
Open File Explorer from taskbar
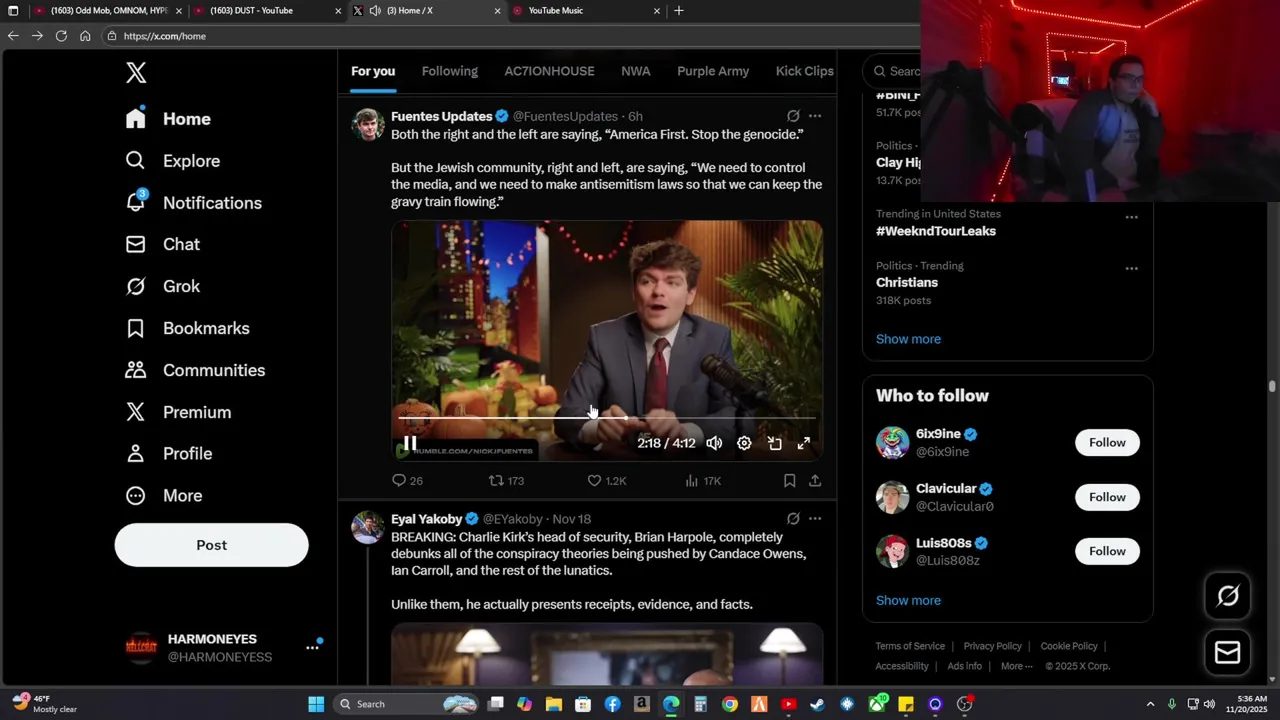coord(553,704)
